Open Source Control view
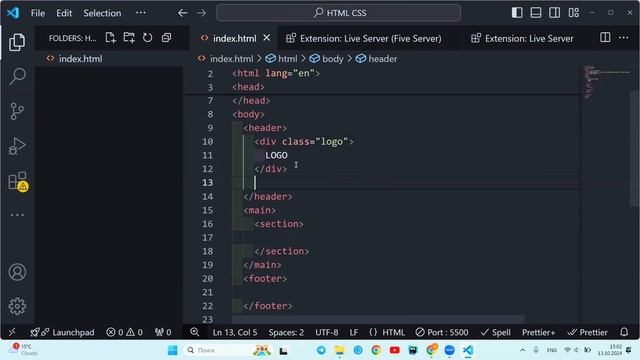The height and width of the screenshot is (360, 640). 17,111
